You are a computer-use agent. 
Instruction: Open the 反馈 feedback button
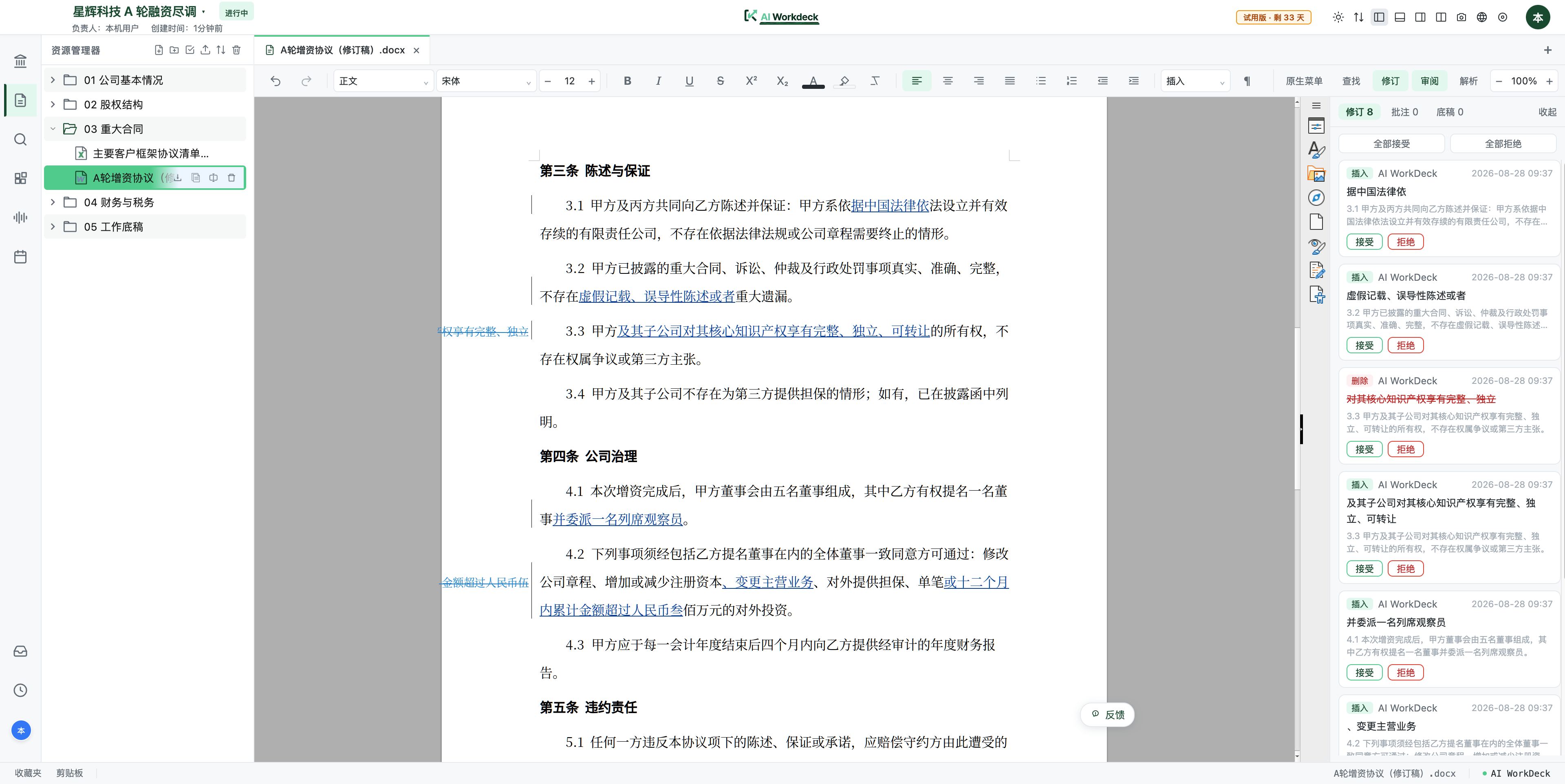1108,715
